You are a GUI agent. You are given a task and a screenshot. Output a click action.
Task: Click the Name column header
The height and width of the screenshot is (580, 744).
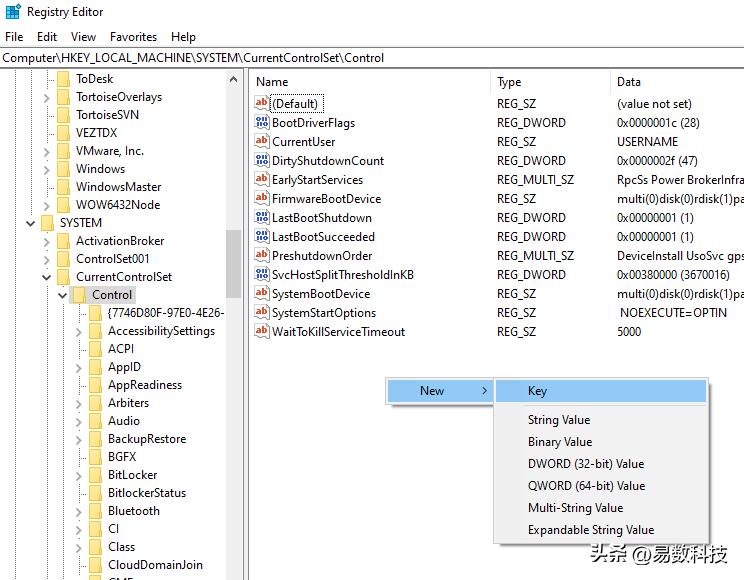coord(272,82)
